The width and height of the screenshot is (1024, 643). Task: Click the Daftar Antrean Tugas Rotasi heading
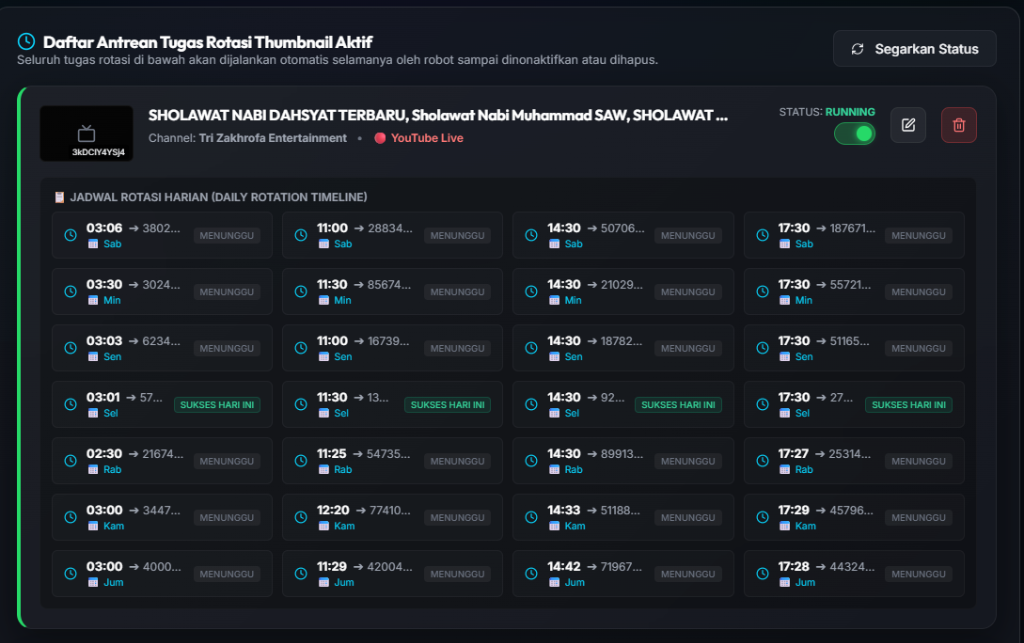208,42
